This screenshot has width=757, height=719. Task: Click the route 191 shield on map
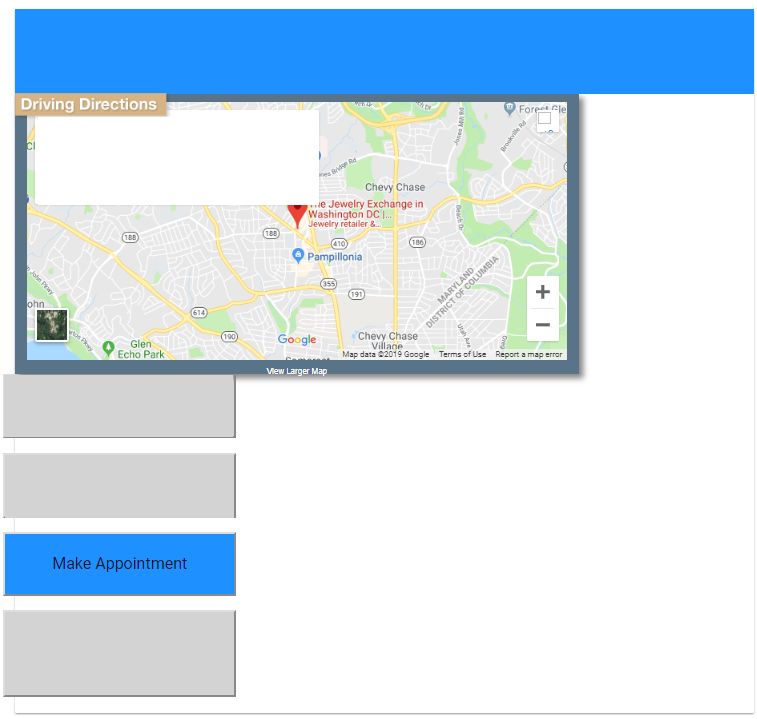356,294
